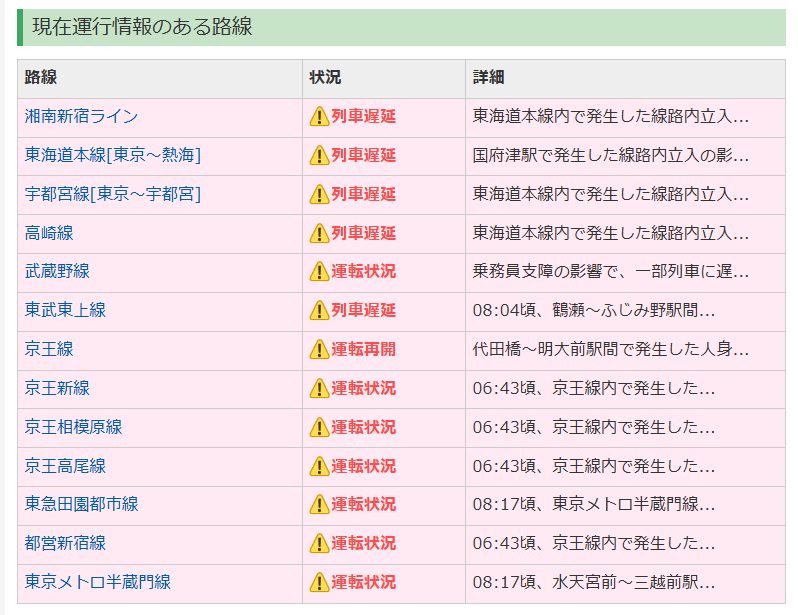798x615 pixels.
Task: Click detail text in the 京王相模原線 row
Action: (594, 427)
